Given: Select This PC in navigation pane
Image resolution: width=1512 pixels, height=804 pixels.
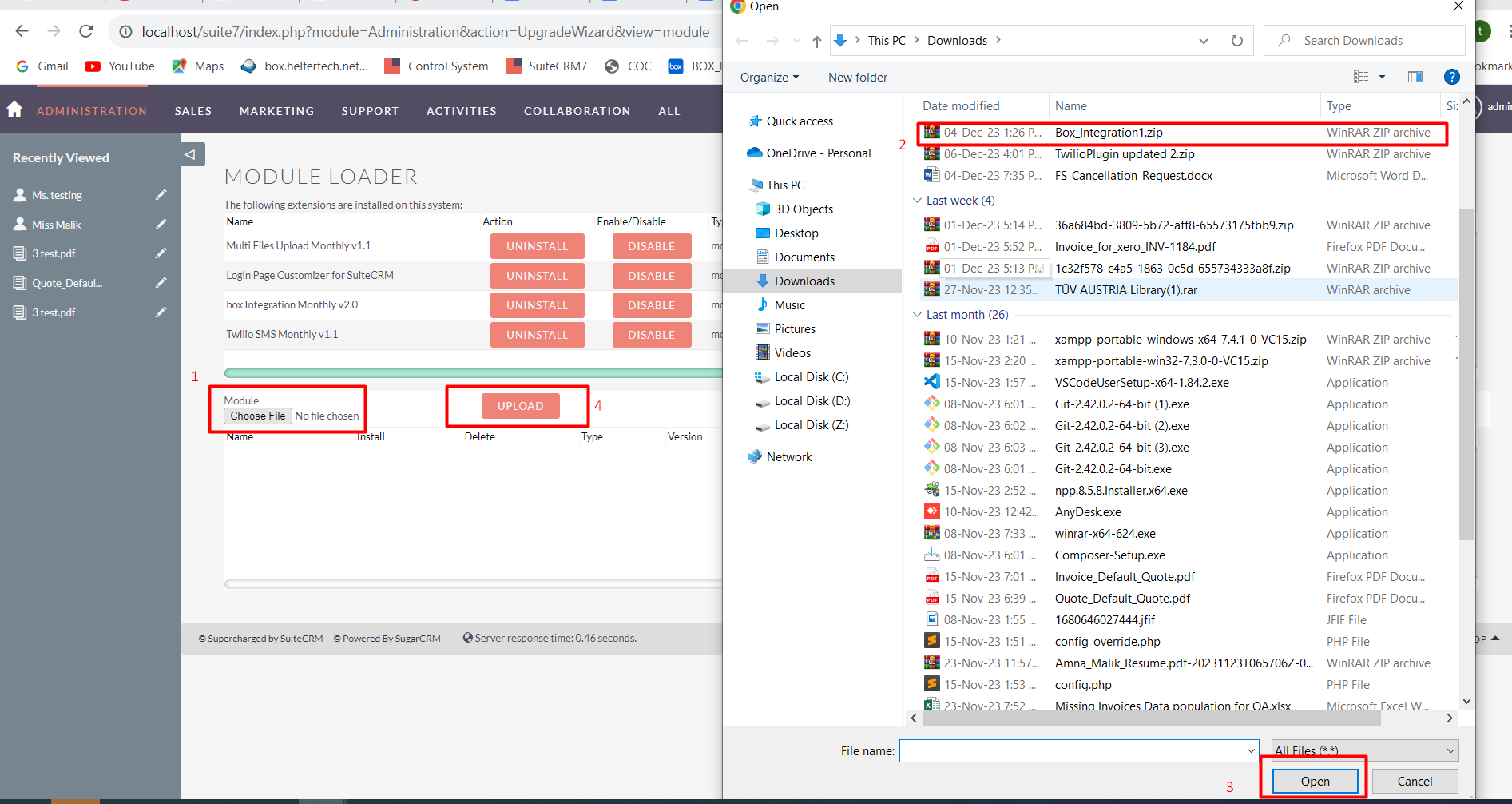Looking at the screenshot, I should coord(776,185).
